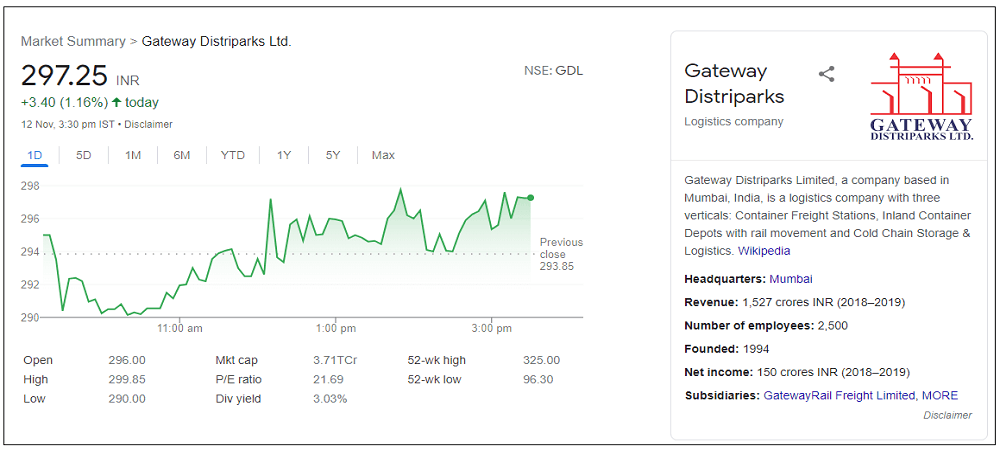Open GatewayRail Freight Limited subsidiary link
Viewport: 1000px width, 450px height.
(840, 395)
